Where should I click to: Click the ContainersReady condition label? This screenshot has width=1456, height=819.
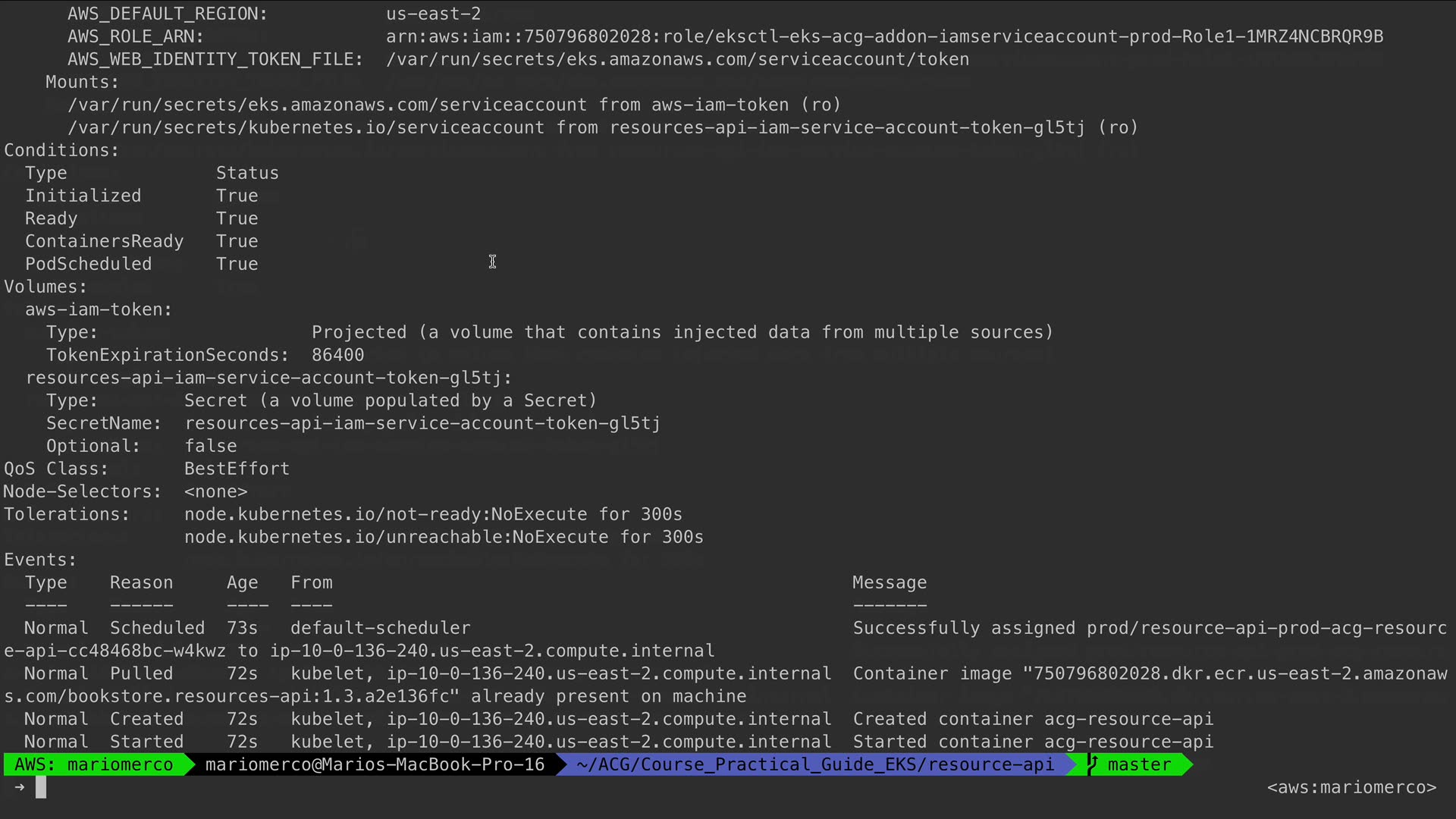pyautogui.click(x=104, y=241)
